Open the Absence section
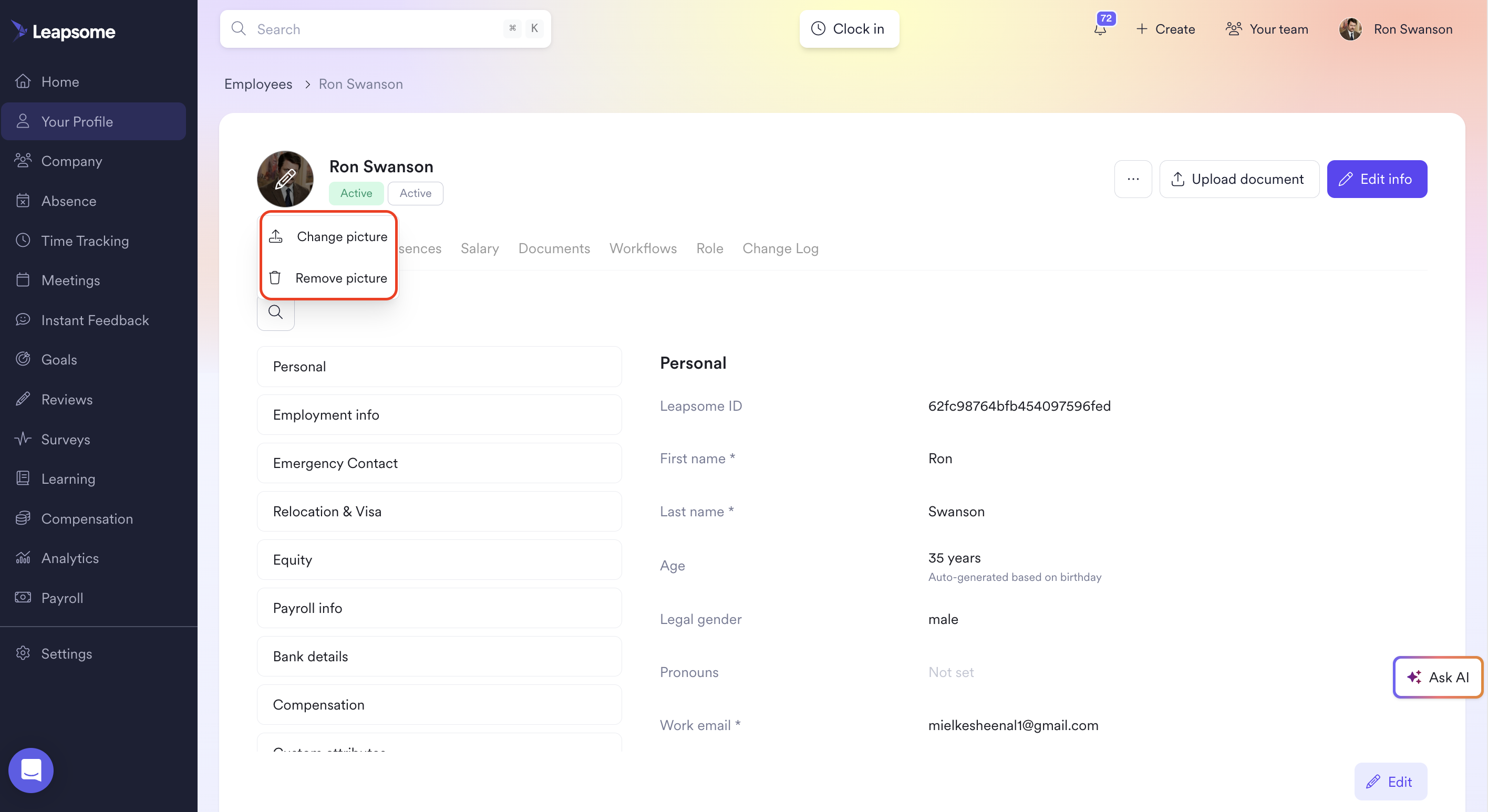Screen dimensions: 1488x812 click(94, 201)
